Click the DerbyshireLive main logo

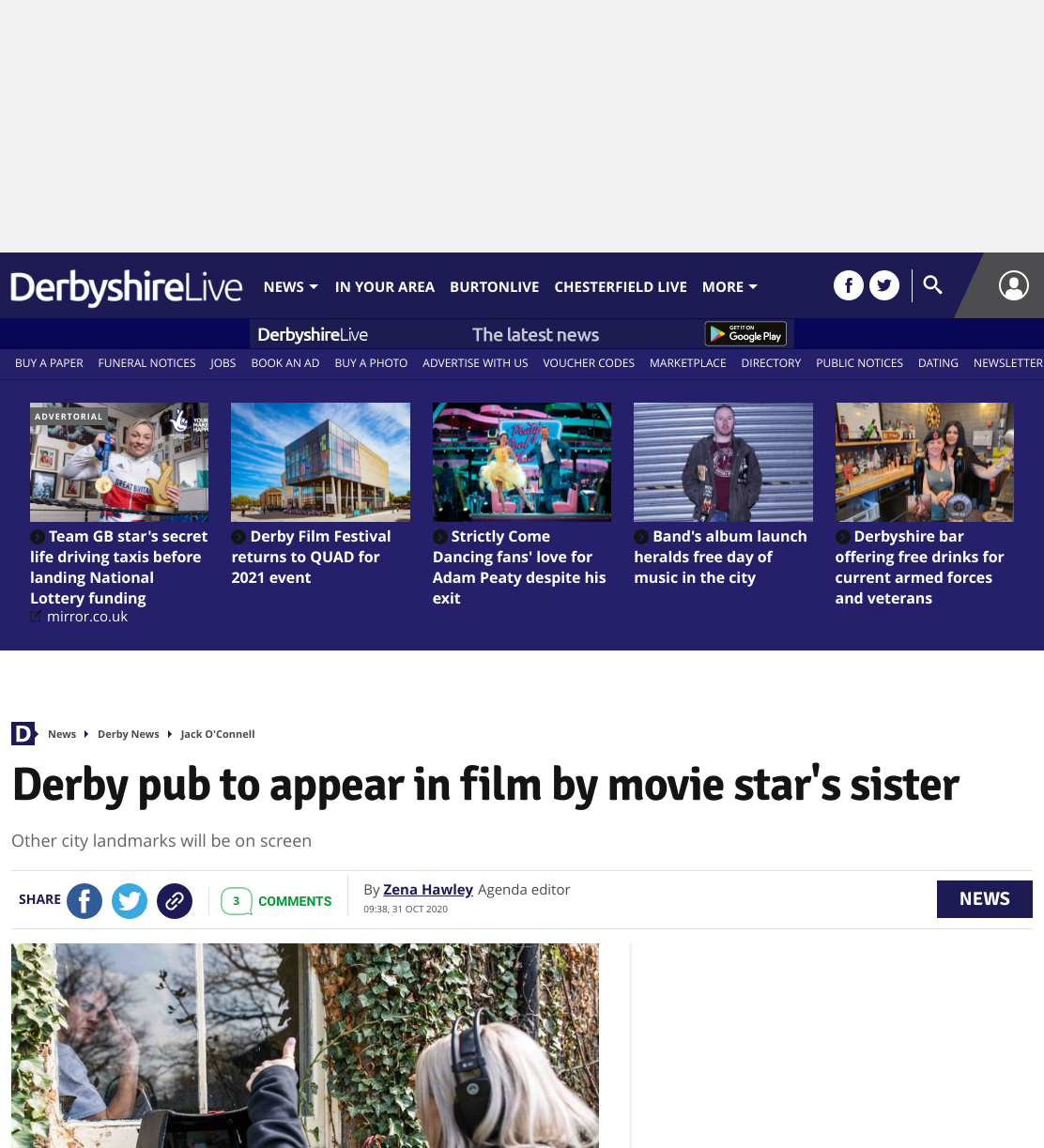126,286
